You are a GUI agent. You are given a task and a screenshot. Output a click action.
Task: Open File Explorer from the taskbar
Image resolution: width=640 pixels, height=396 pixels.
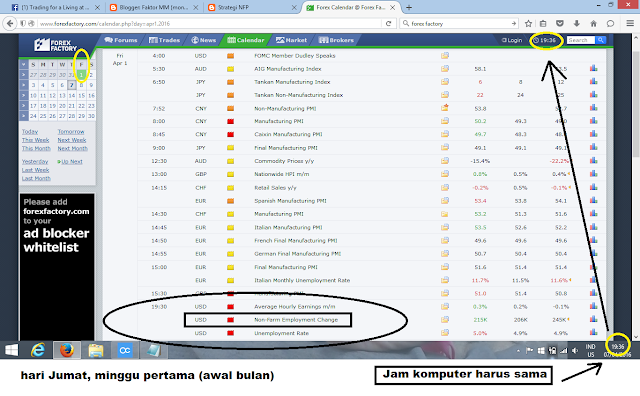(96, 350)
